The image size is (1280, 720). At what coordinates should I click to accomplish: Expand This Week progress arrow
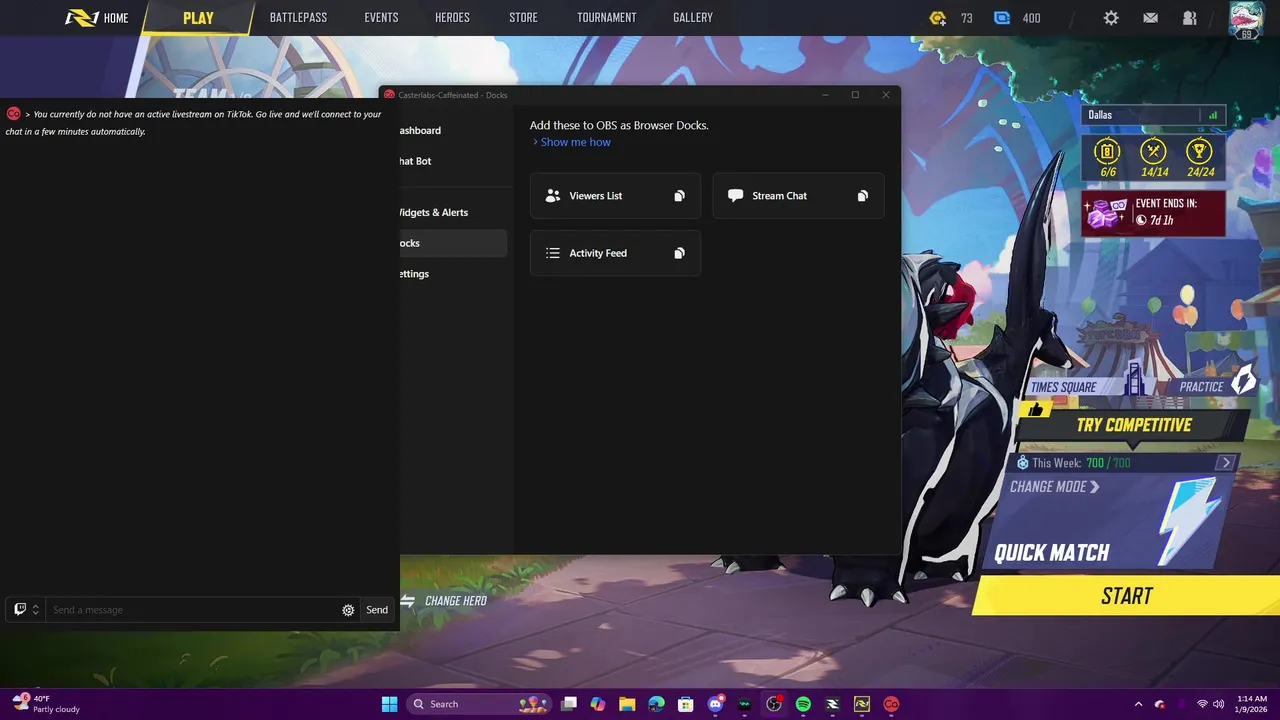1226,463
